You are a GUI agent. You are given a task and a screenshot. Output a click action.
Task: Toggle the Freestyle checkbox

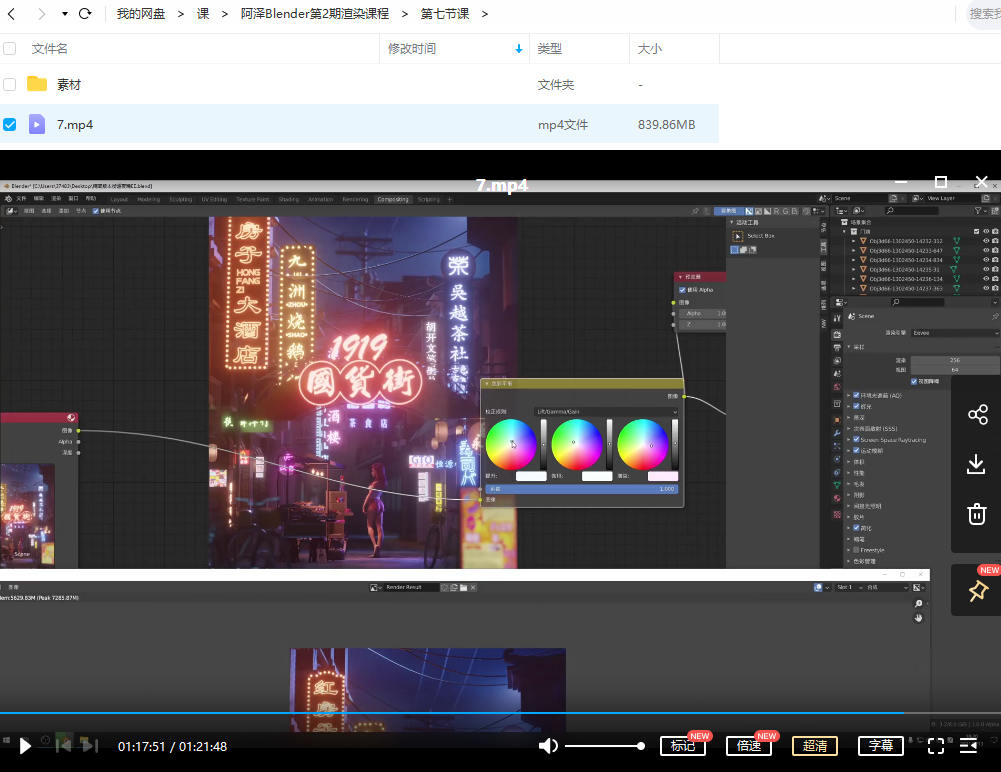tap(856, 550)
